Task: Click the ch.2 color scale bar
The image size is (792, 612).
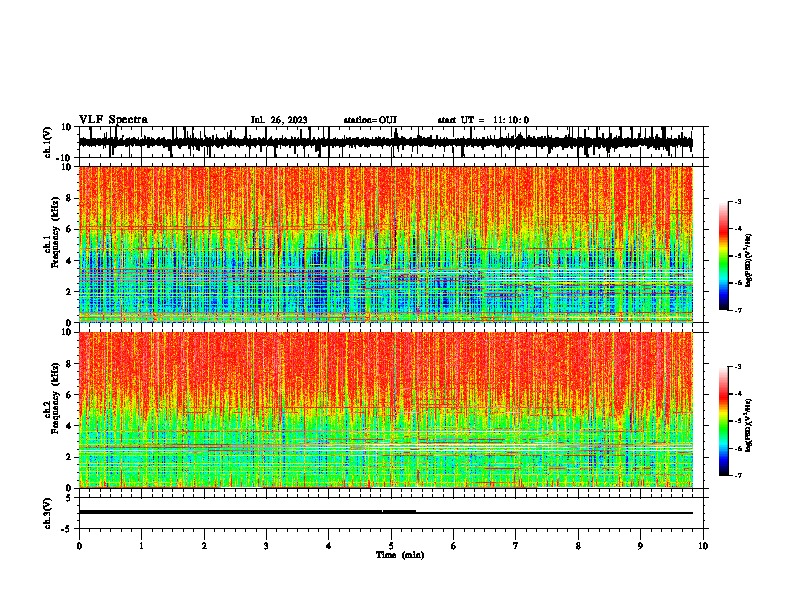Action: [x=723, y=421]
